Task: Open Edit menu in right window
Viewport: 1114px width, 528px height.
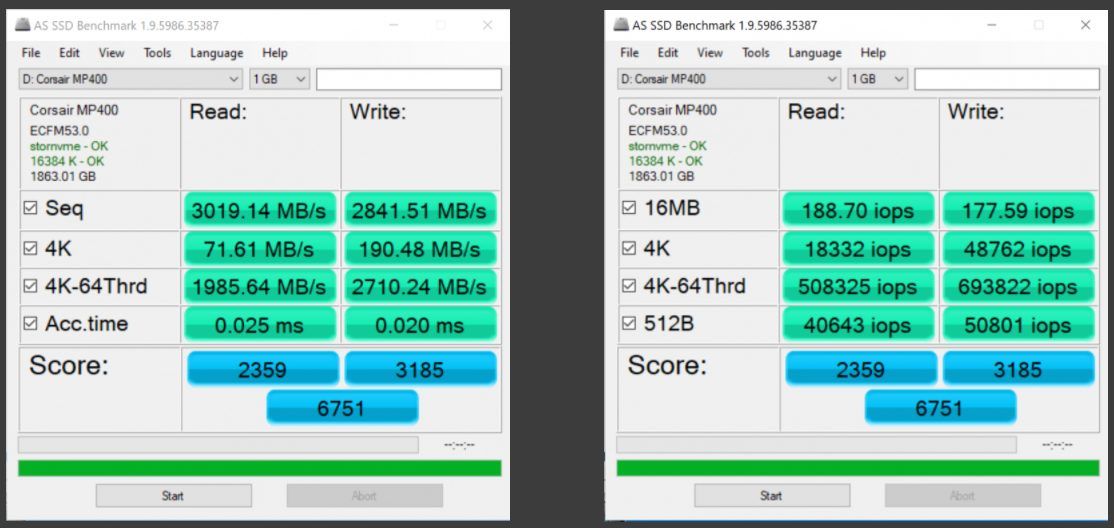Action: pyautogui.click(x=667, y=53)
